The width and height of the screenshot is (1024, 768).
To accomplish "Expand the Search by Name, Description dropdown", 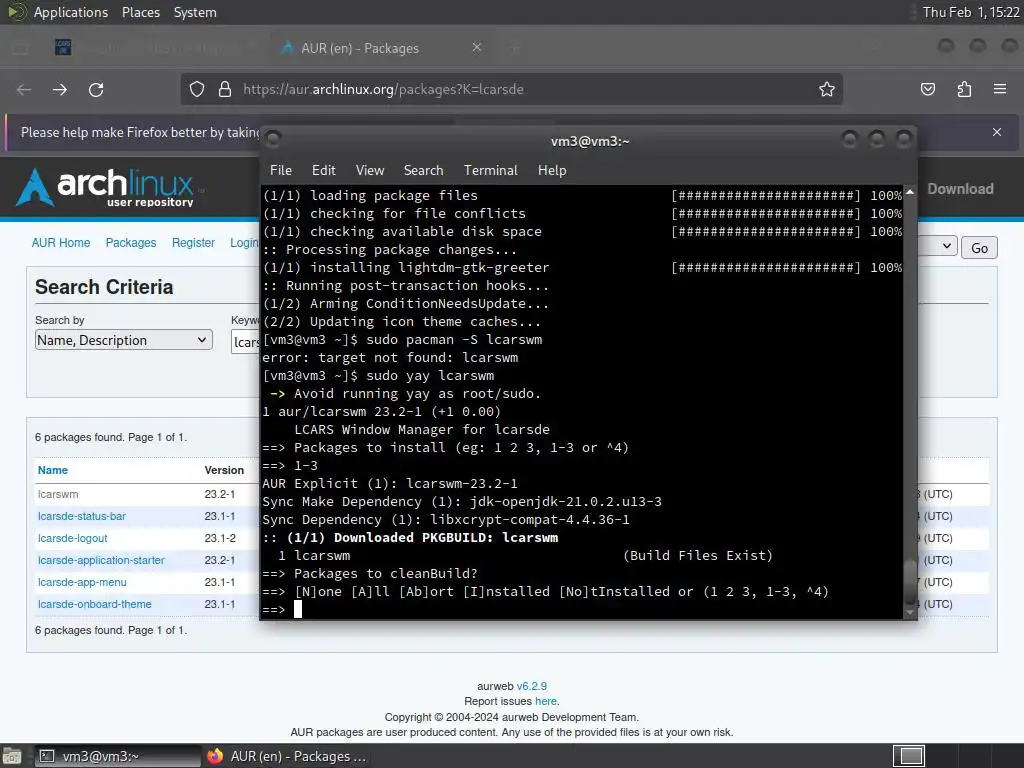I will (123, 340).
